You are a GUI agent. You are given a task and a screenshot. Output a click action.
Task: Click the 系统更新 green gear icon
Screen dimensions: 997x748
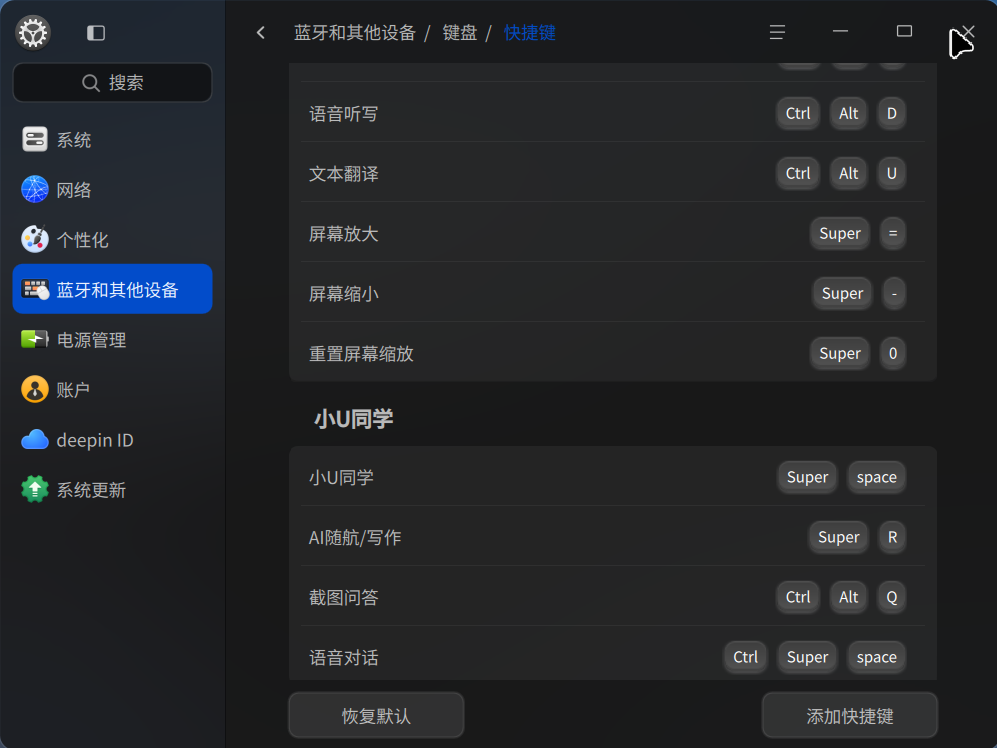[35, 489]
